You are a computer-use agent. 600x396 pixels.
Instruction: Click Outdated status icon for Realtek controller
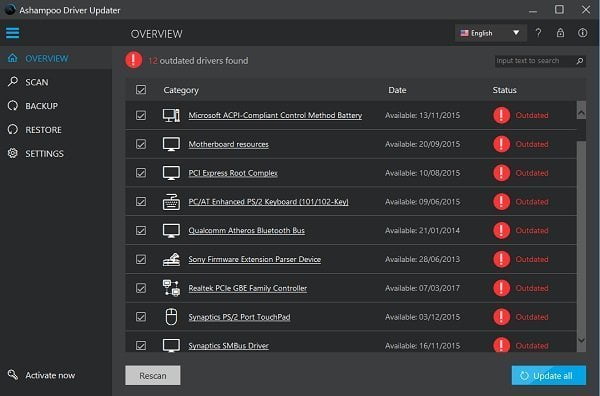[501, 288]
